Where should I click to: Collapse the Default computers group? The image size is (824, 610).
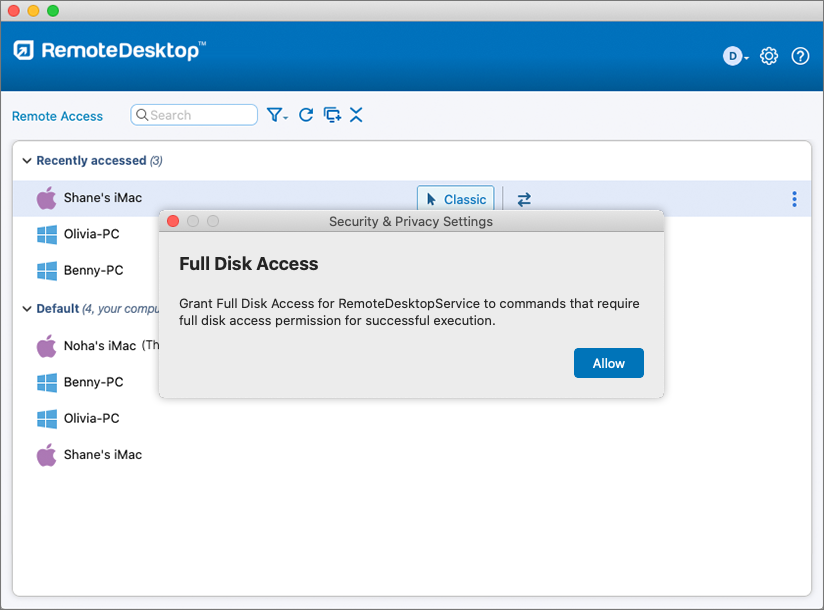(27, 309)
